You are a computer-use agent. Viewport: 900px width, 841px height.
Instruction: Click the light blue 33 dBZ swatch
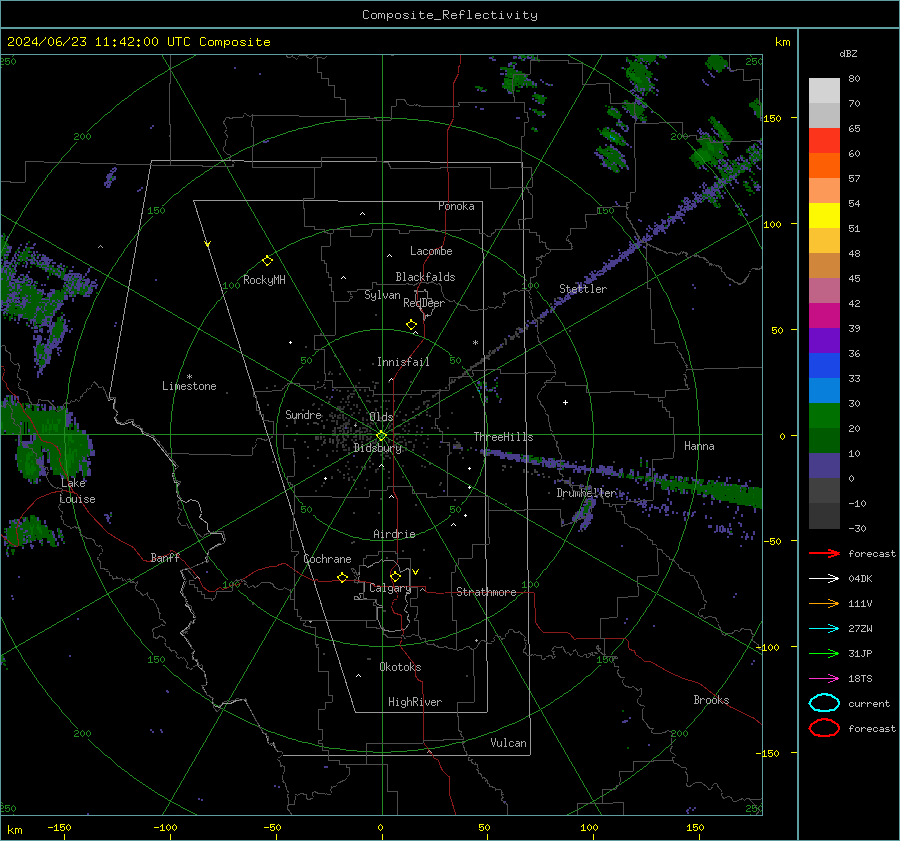[824, 390]
